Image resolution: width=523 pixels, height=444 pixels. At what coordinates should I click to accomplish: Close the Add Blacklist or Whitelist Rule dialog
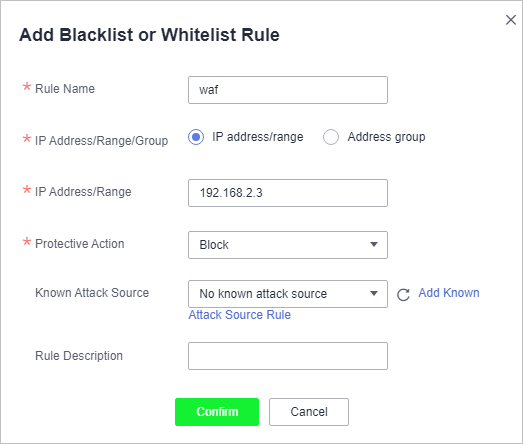511,20
